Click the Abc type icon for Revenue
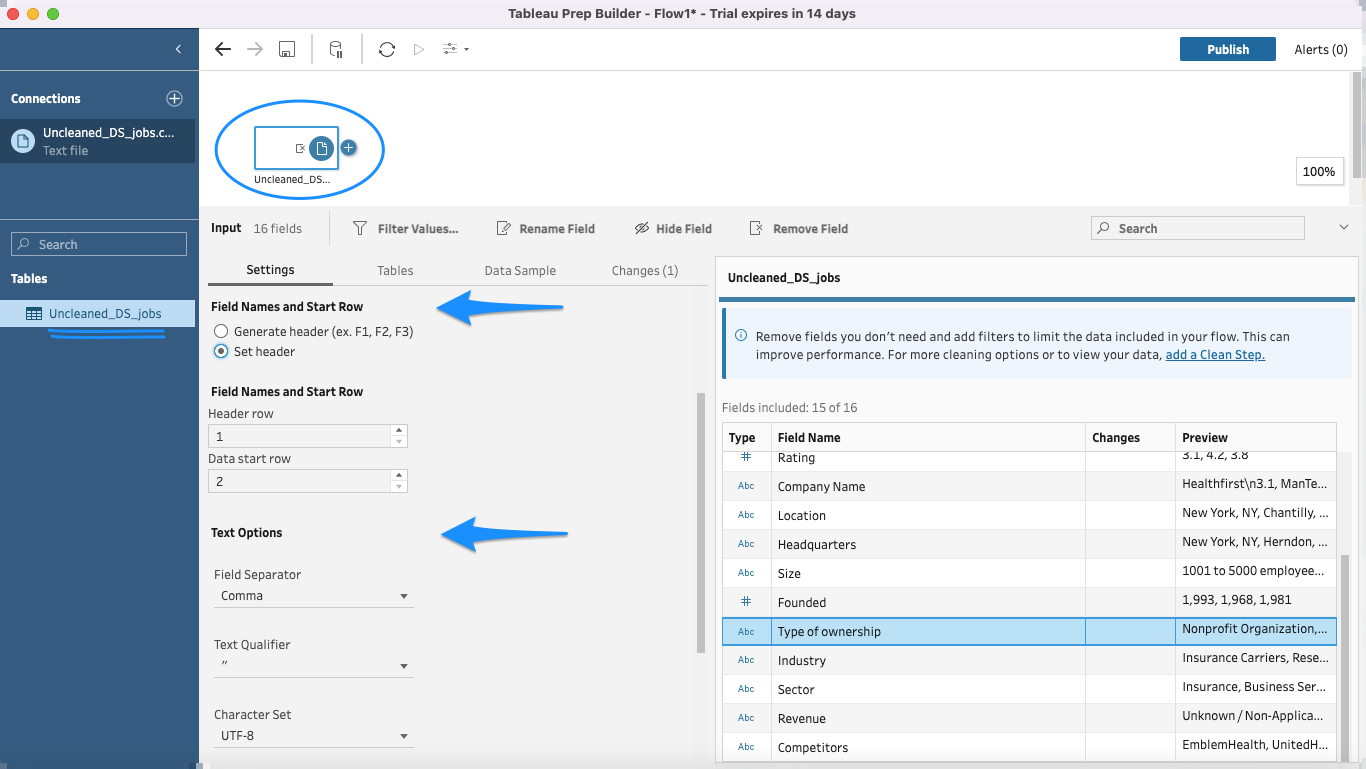This screenshot has width=1366, height=769. (x=746, y=718)
